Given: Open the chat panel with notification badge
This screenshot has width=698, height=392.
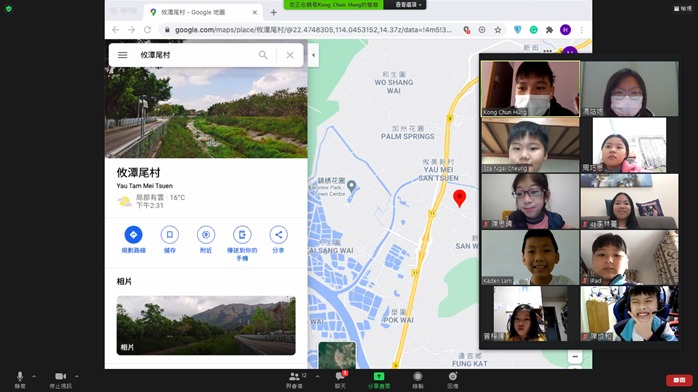Looking at the screenshot, I should point(340,379).
